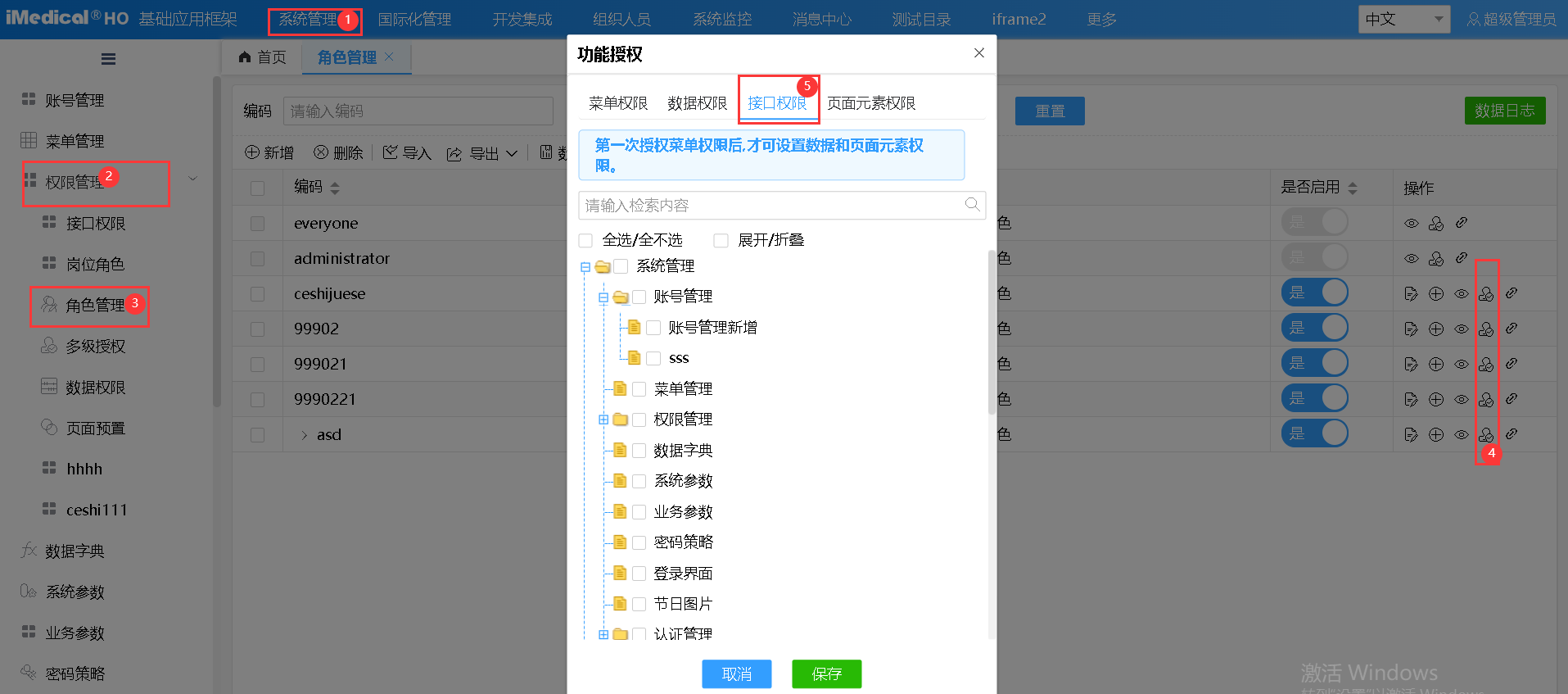
Task: Click the add-circle icon in 999021 row
Action: 1436,364
